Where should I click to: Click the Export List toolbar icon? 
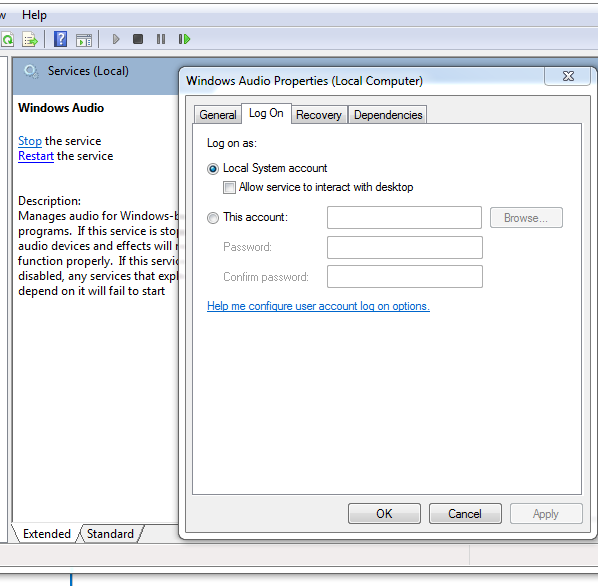[30, 39]
